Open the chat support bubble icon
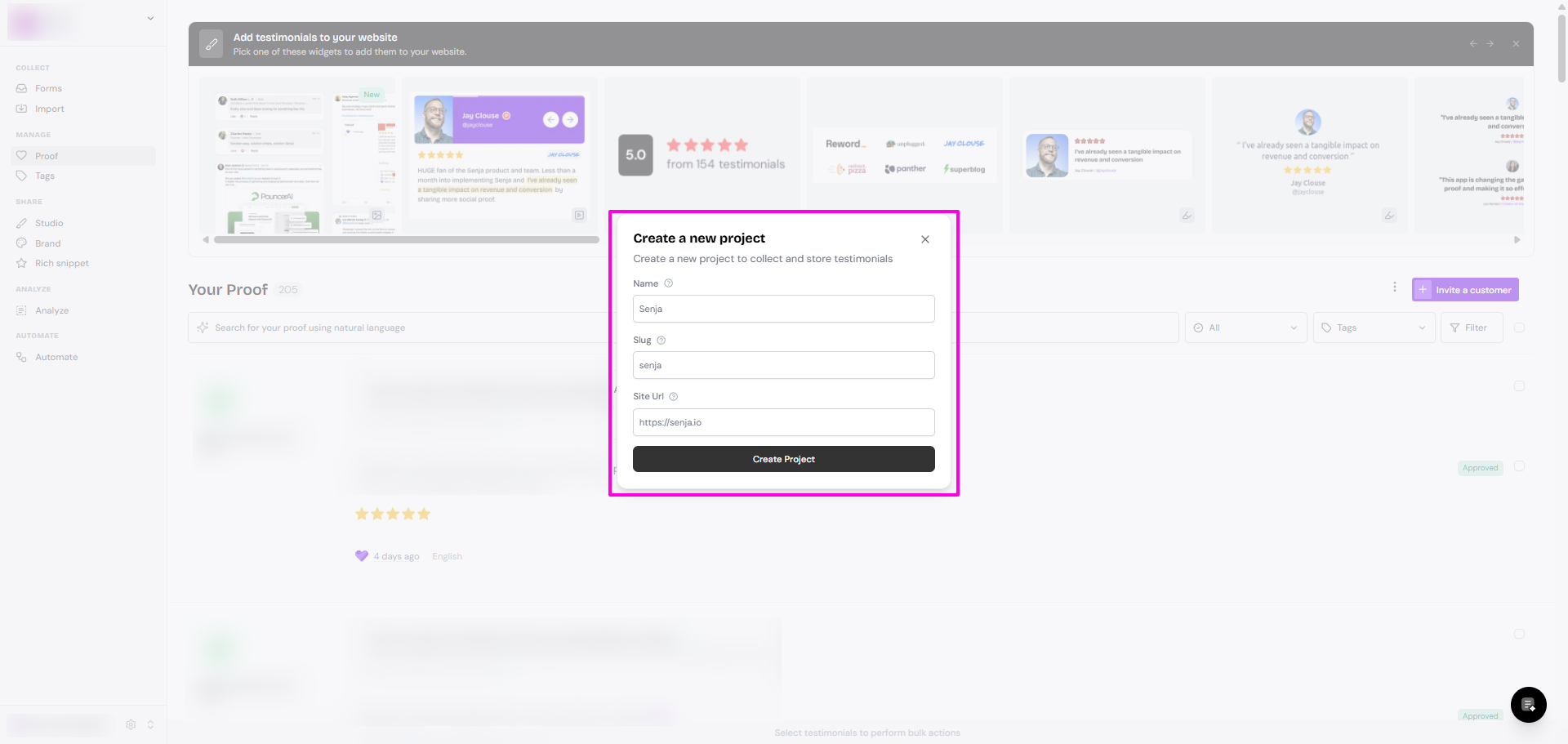1568x744 pixels. (1528, 705)
